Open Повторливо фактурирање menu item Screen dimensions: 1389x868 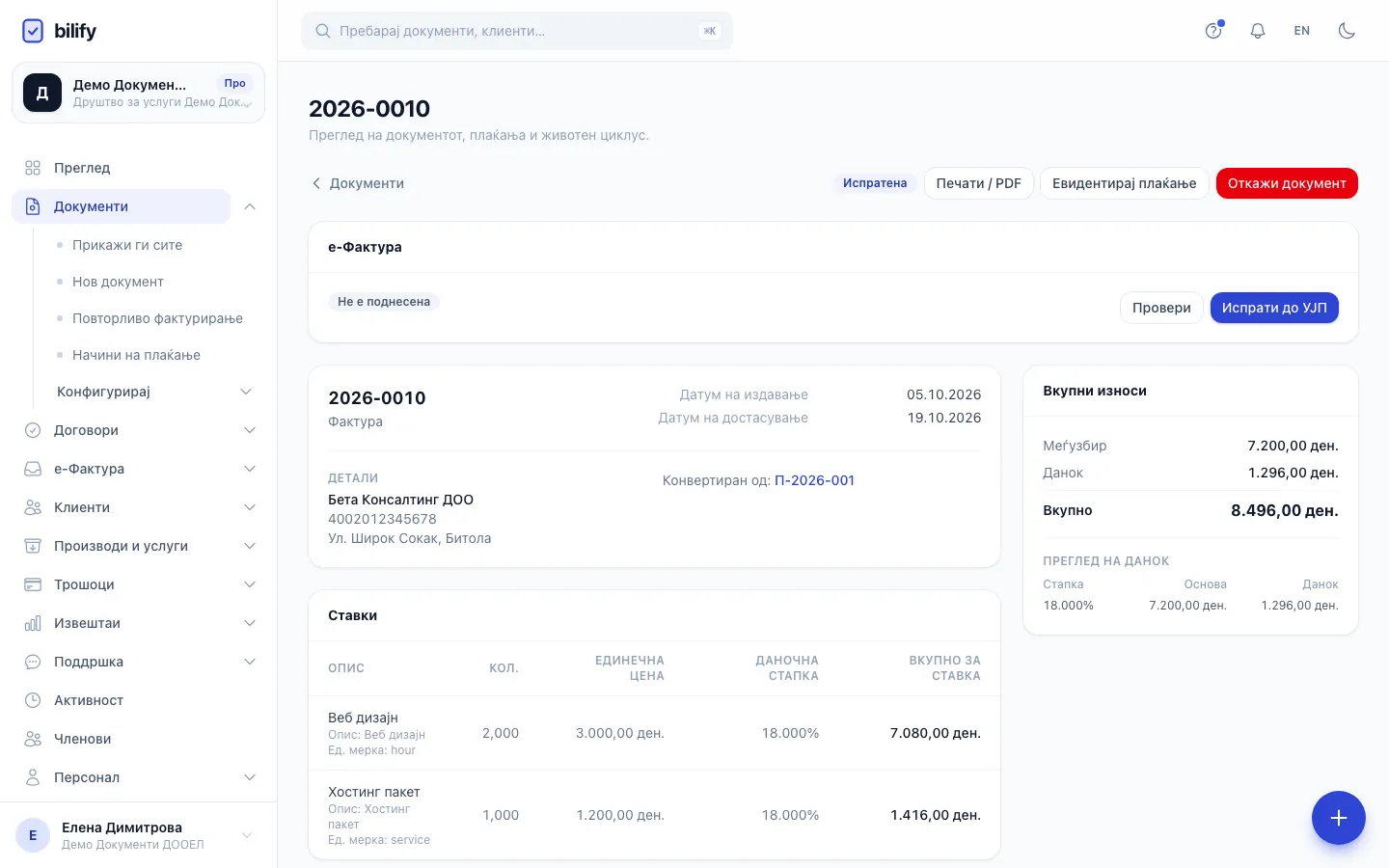pos(157,318)
